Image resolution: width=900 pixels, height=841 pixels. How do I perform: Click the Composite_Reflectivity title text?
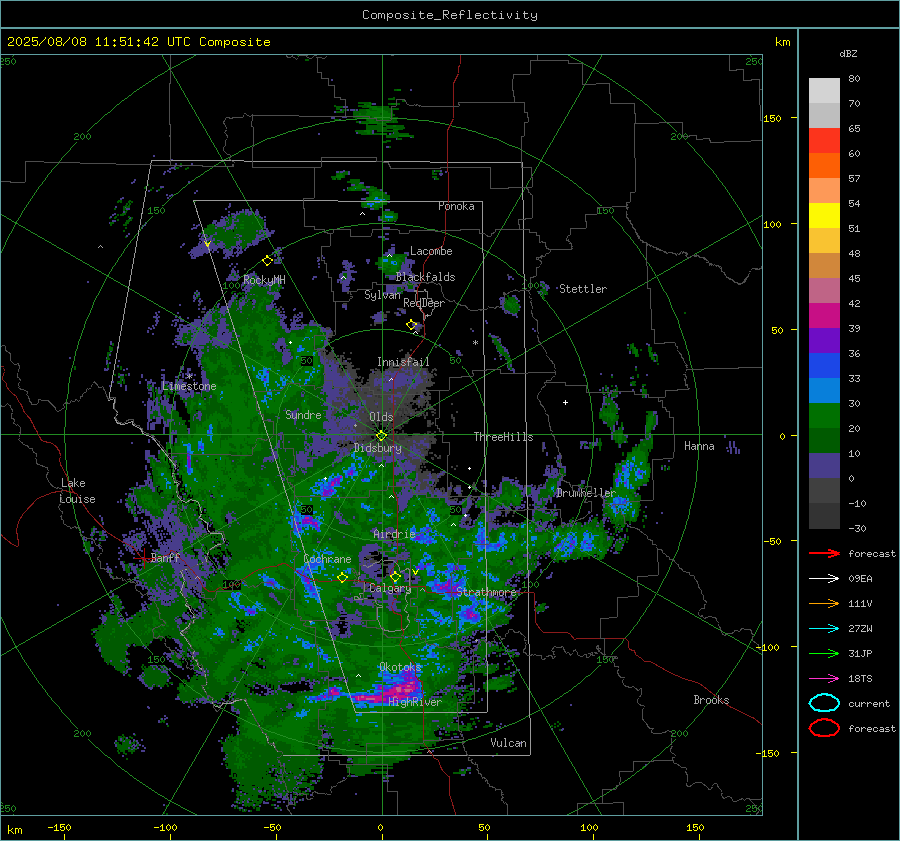[x=450, y=15]
